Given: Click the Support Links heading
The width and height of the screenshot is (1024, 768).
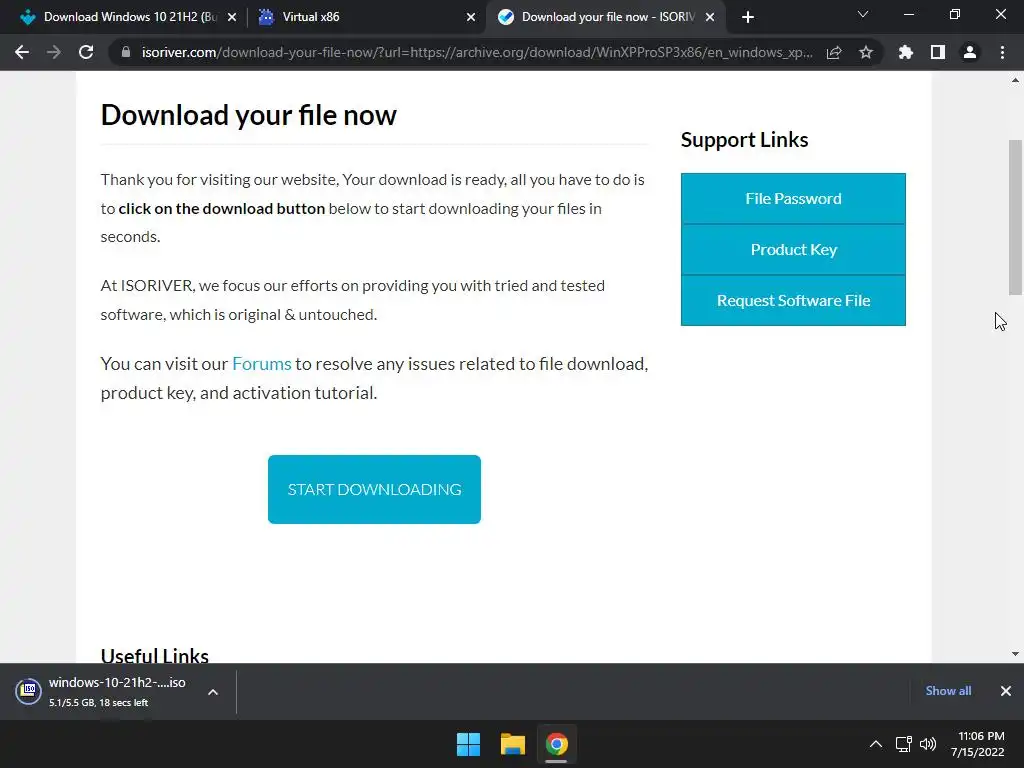Looking at the screenshot, I should [744, 140].
